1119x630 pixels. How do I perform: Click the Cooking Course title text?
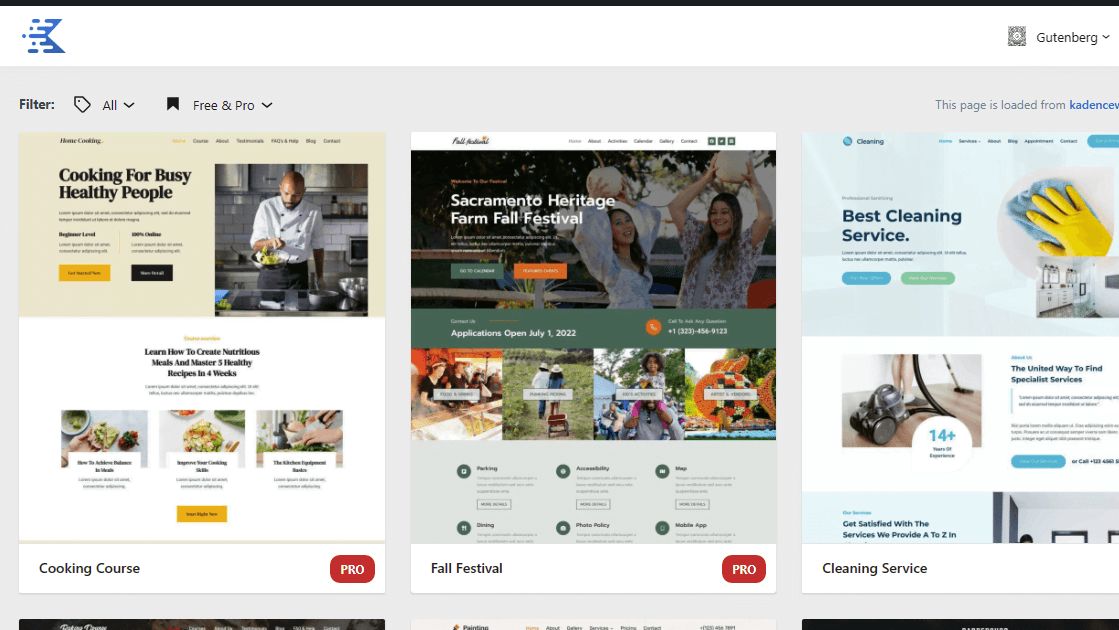click(x=89, y=569)
